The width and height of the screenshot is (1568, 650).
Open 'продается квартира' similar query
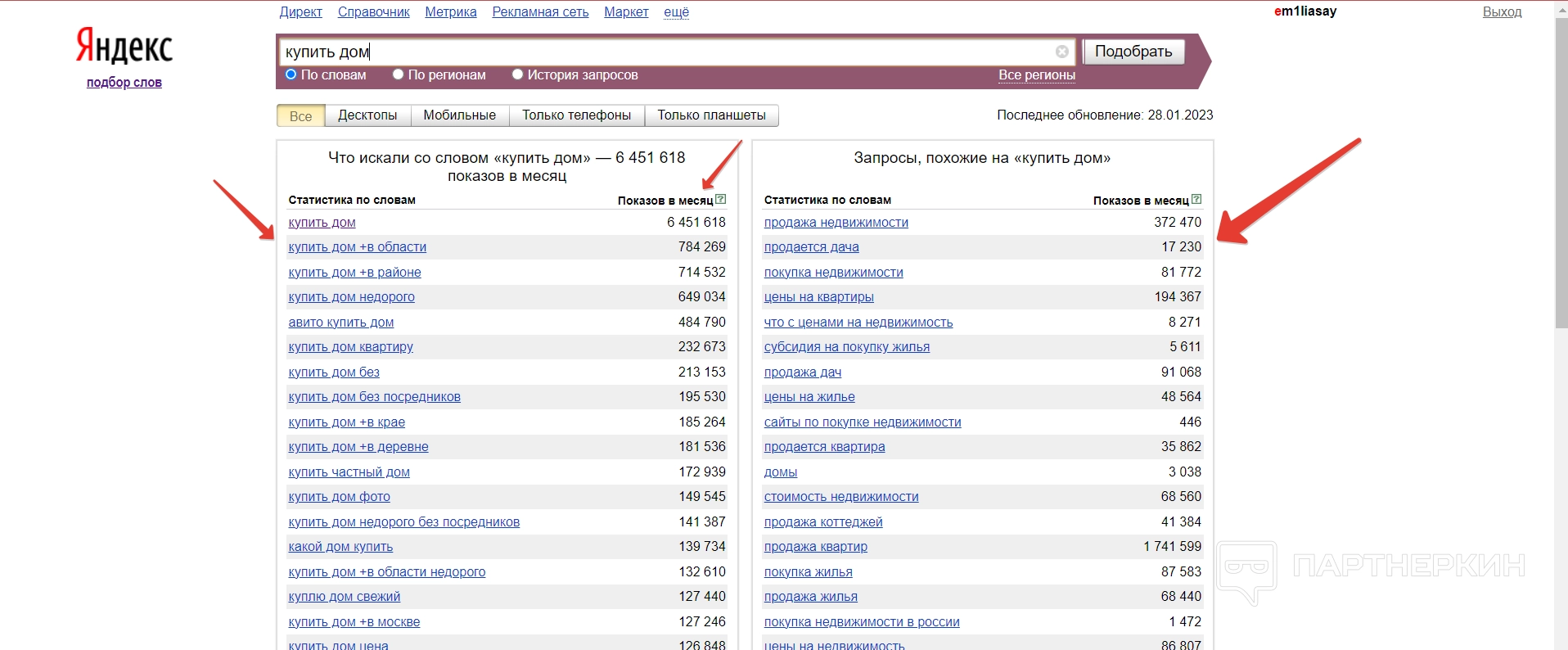824,447
